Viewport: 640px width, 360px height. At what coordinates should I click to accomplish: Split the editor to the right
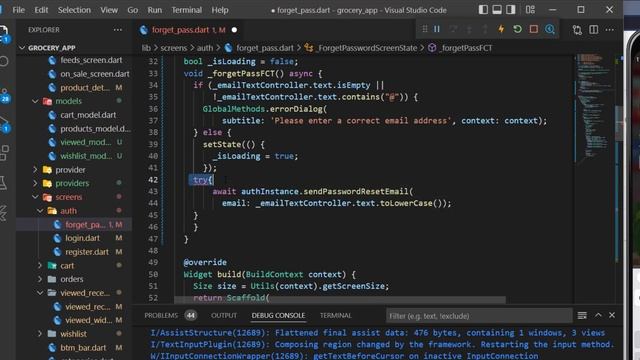pyautogui.click(x=593, y=30)
